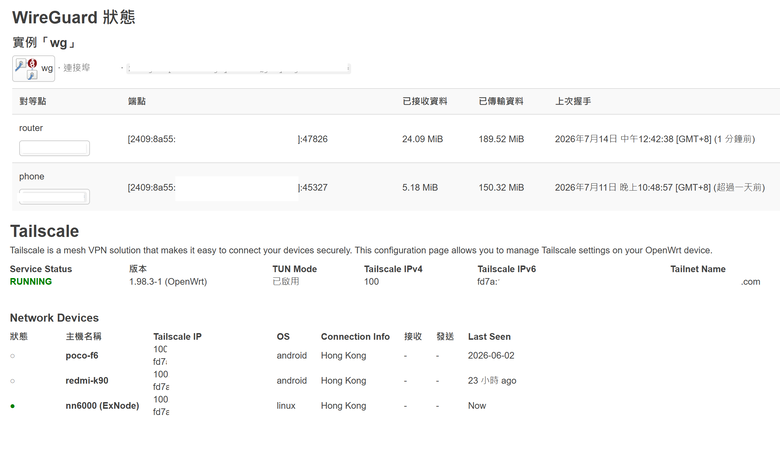The image size is (780, 453).
Task: Click Hong Kong connection info for nn6000
Action: coord(343,406)
